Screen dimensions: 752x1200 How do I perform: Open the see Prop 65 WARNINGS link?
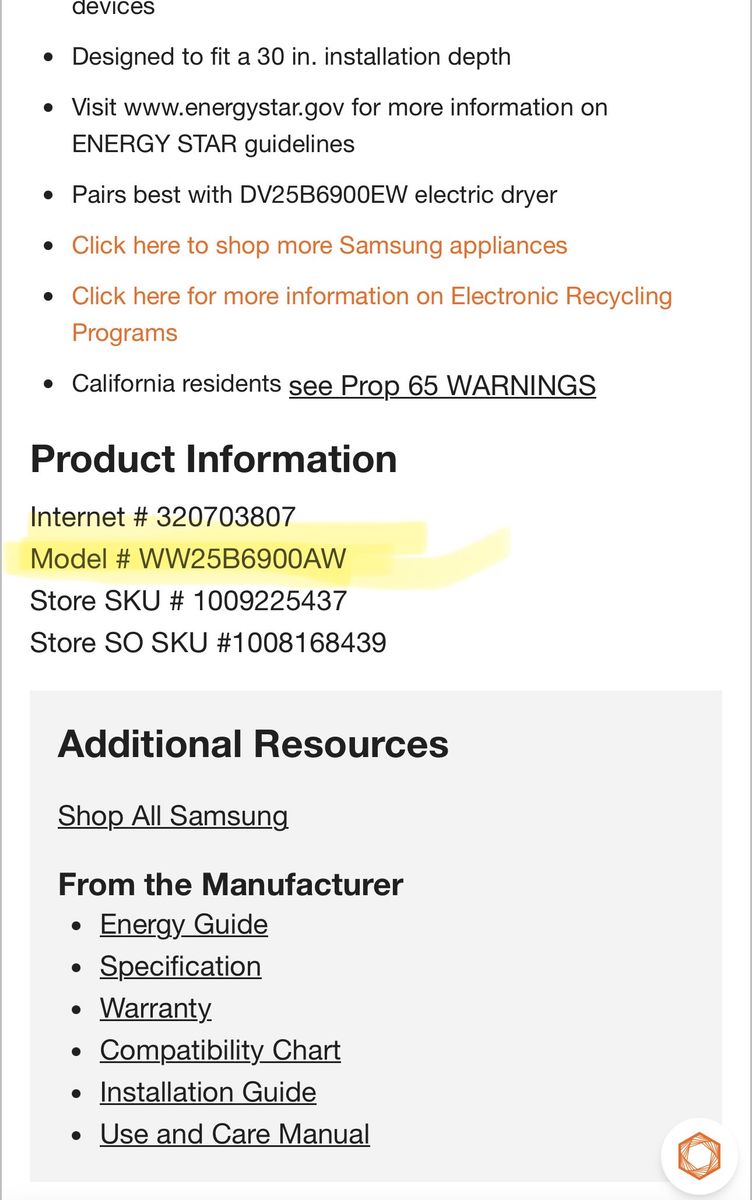click(442, 386)
